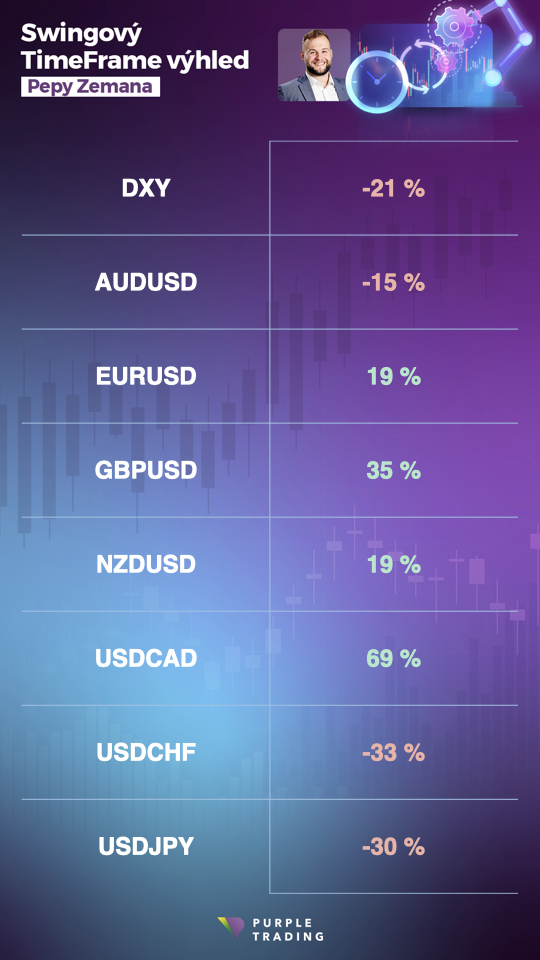540x960 pixels.
Task: Click the Pepy Zemana name label
Action: (x=91, y=87)
